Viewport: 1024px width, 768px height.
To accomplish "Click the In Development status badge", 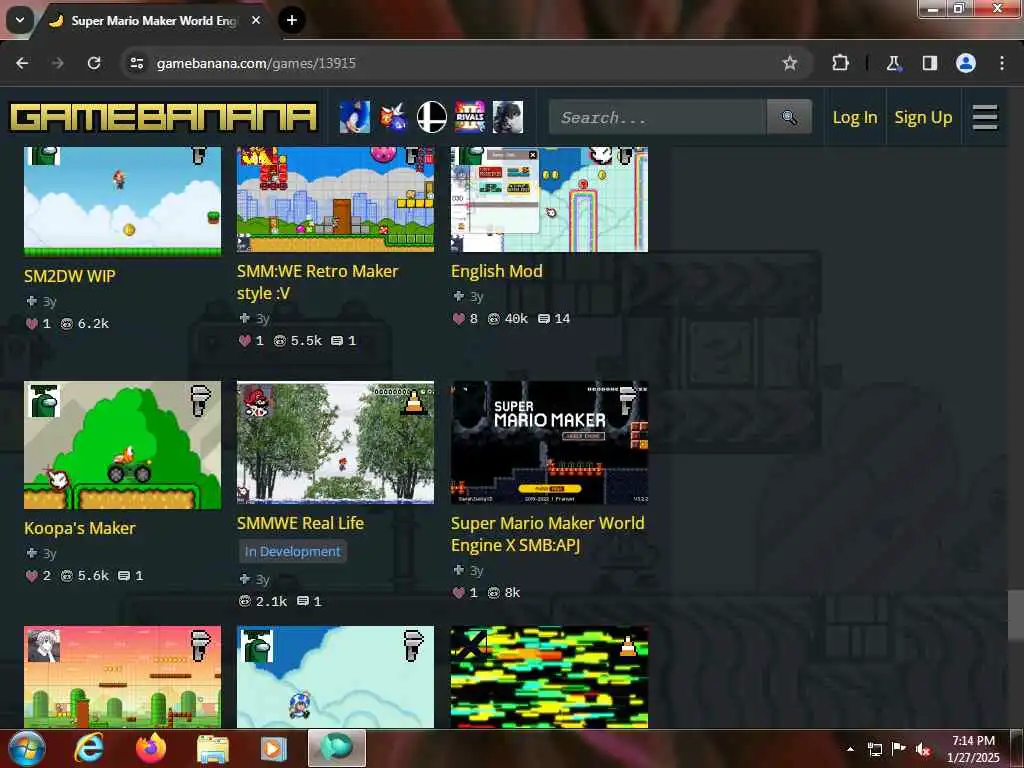I will (293, 551).
